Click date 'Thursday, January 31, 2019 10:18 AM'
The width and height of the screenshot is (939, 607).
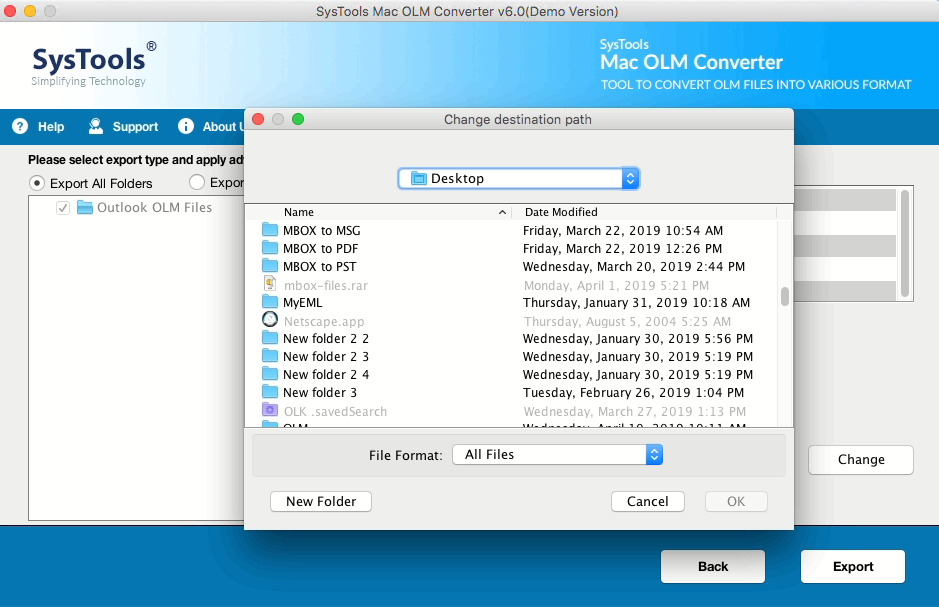pos(636,302)
